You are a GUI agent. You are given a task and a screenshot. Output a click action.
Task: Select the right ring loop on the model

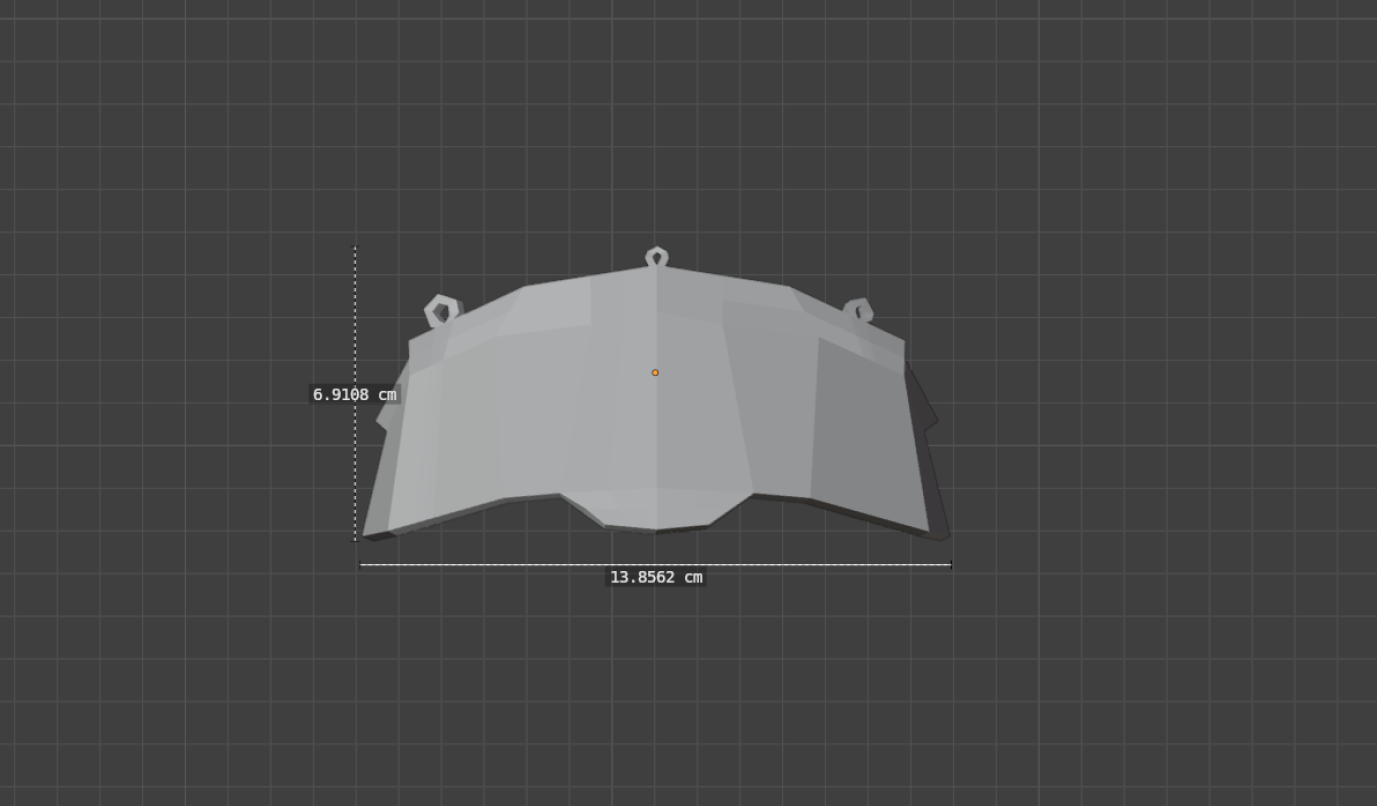click(859, 310)
